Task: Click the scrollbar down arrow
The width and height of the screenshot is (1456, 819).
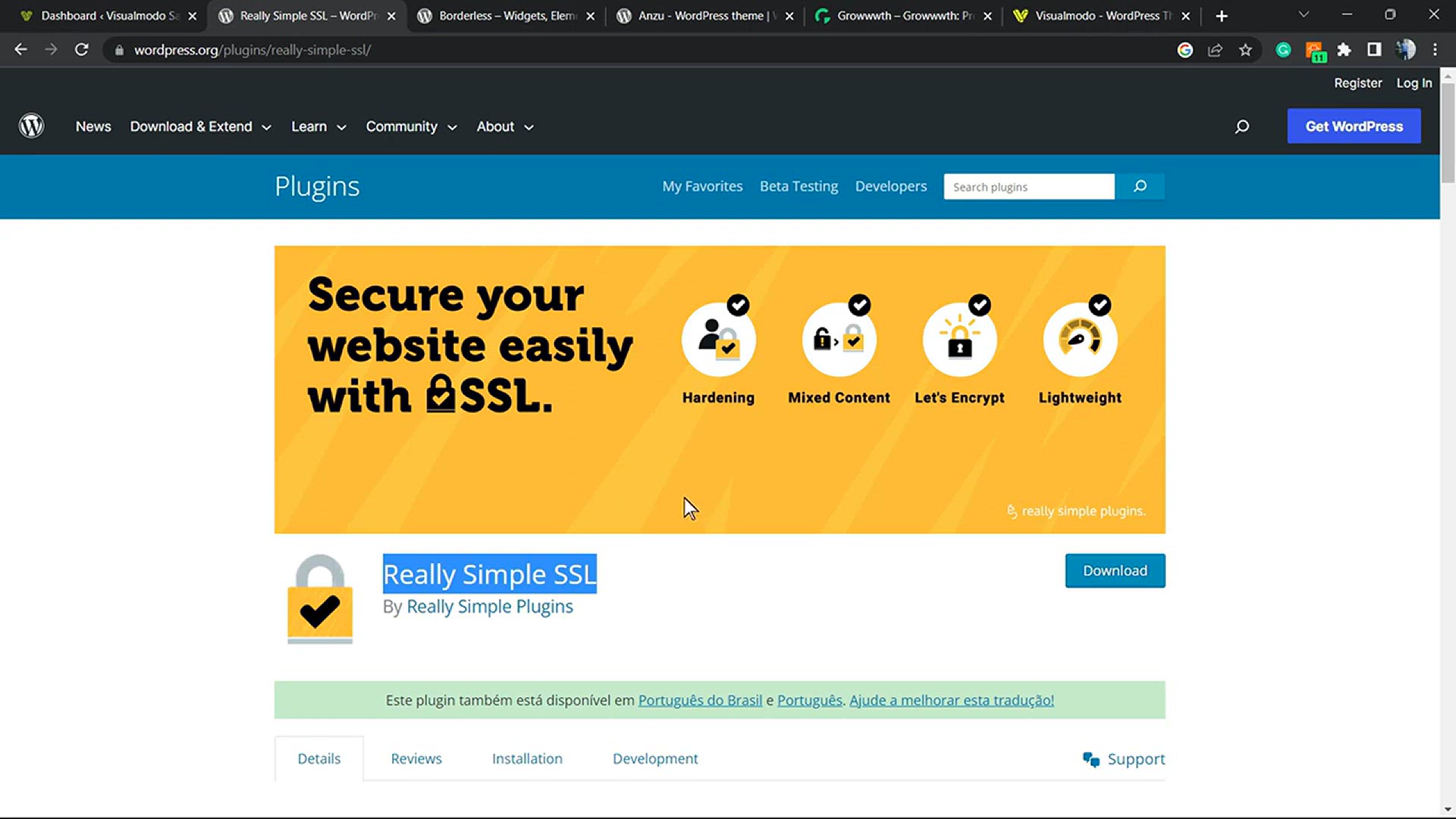Action: [1448, 810]
